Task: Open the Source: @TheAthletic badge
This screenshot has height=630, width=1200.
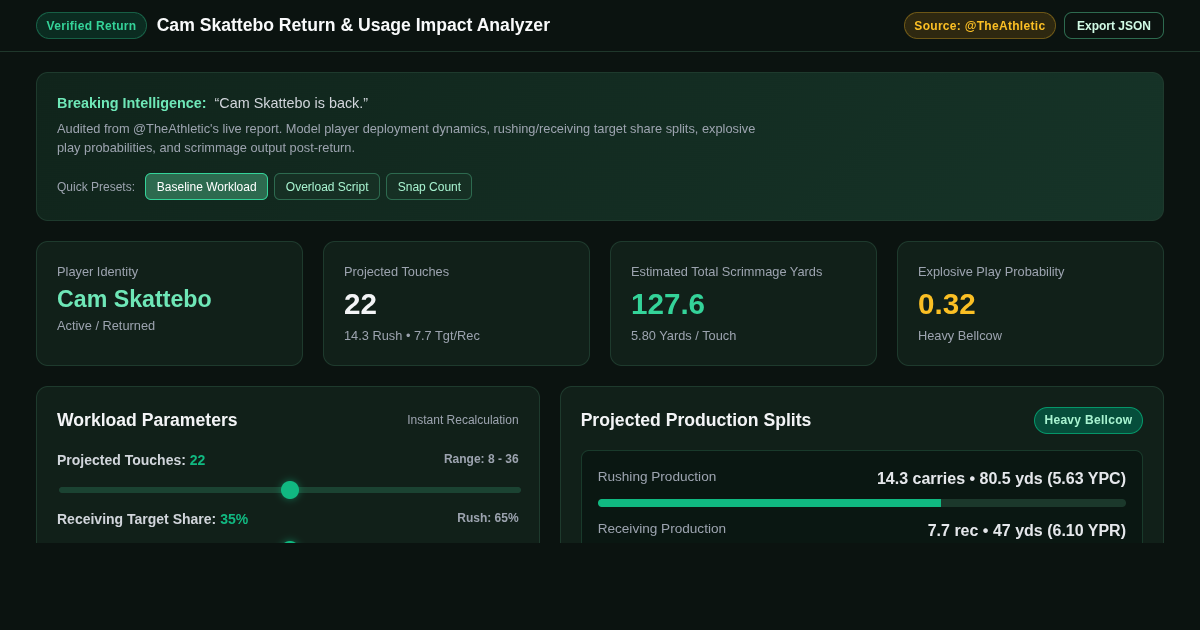Action: point(980,26)
